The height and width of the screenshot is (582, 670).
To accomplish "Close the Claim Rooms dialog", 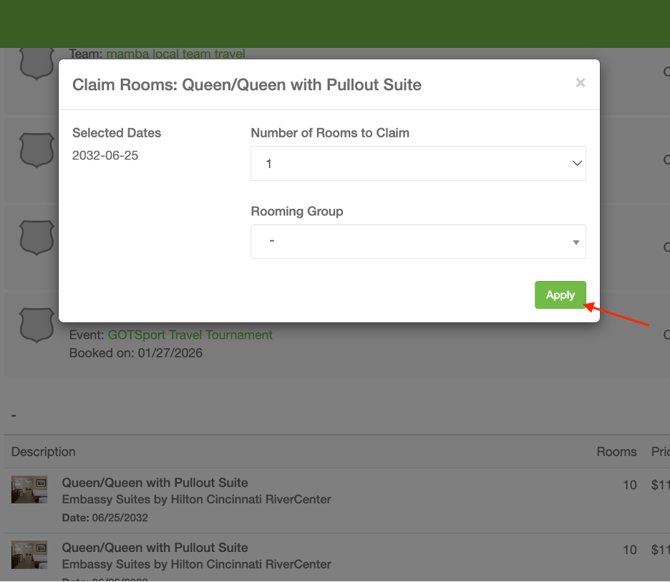I will (580, 83).
